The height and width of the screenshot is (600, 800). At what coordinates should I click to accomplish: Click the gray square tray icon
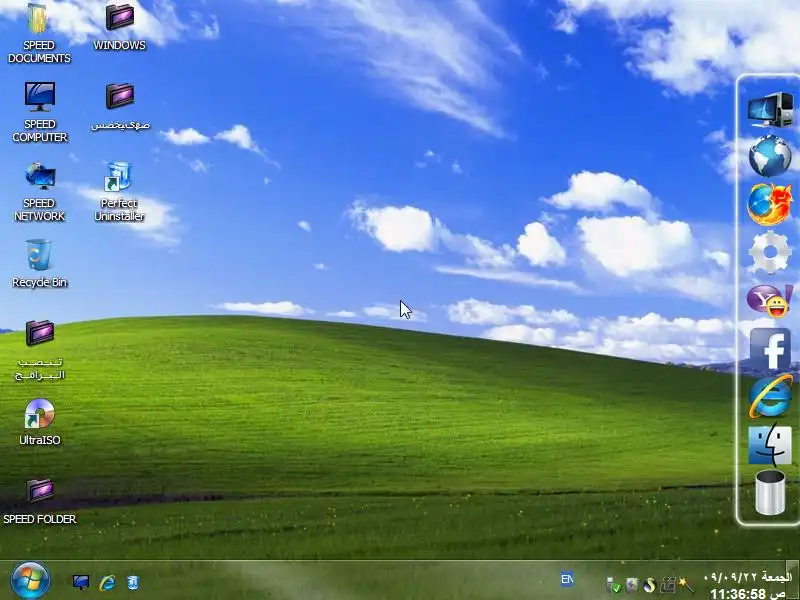pos(632,585)
